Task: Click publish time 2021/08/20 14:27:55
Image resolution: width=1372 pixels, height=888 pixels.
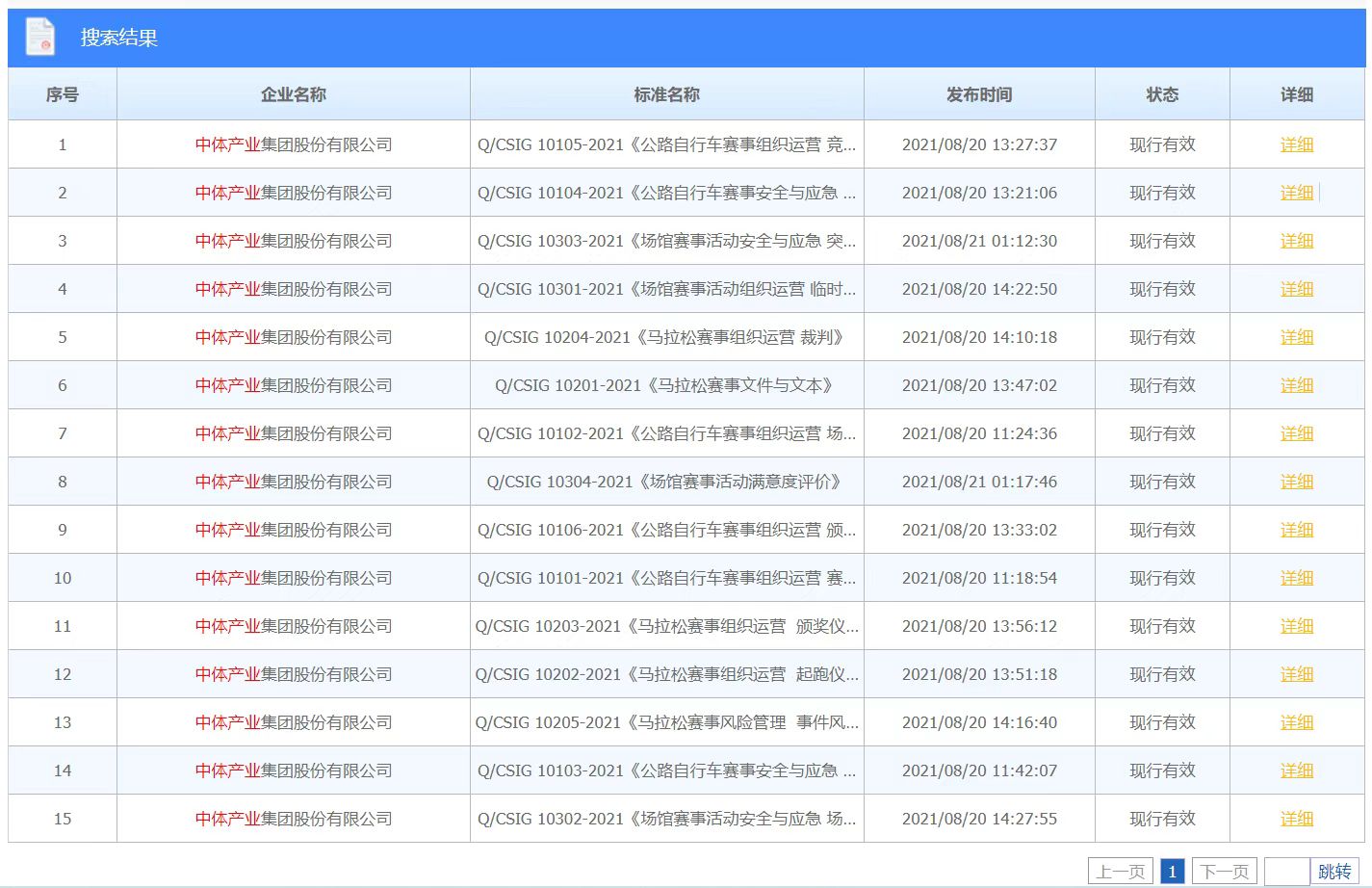Action: tap(979, 819)
